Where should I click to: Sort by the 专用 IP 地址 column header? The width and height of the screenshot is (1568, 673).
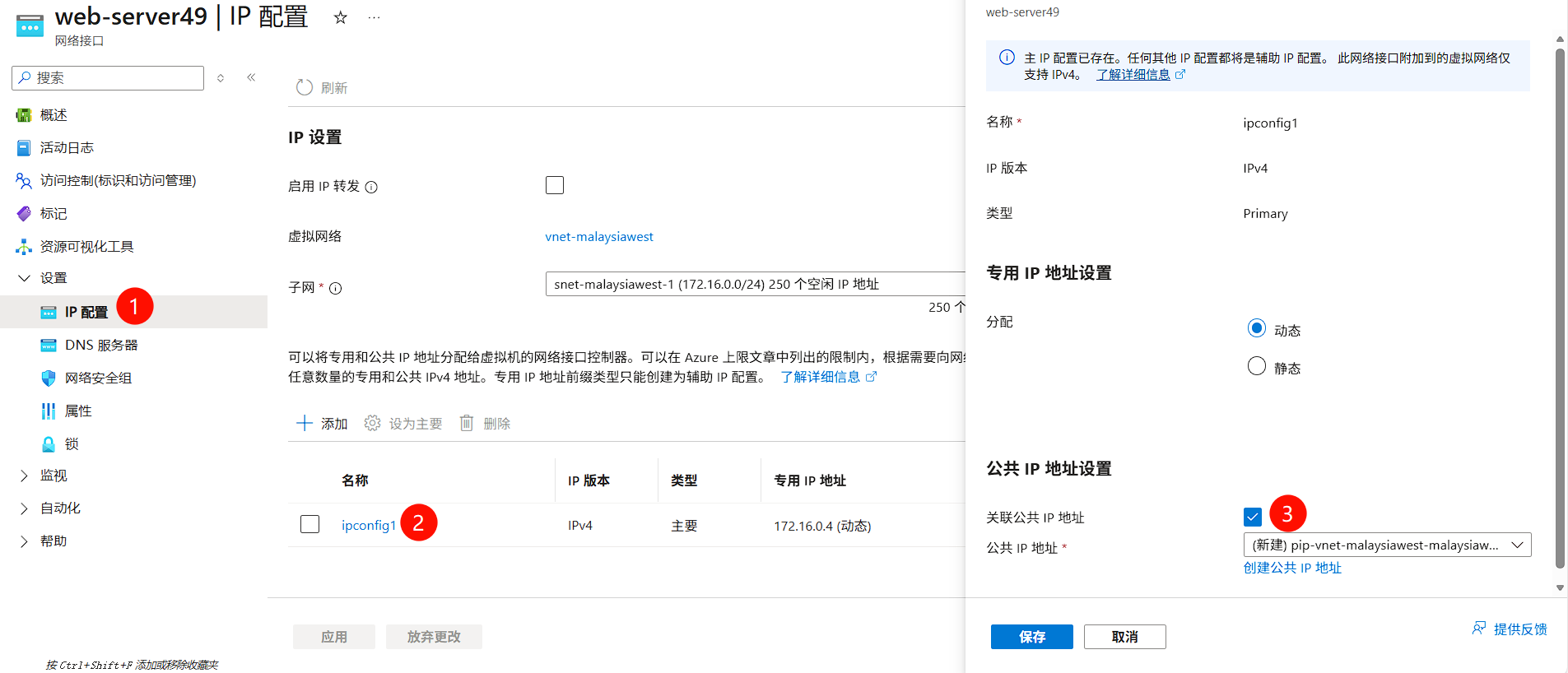coord(810,480)
